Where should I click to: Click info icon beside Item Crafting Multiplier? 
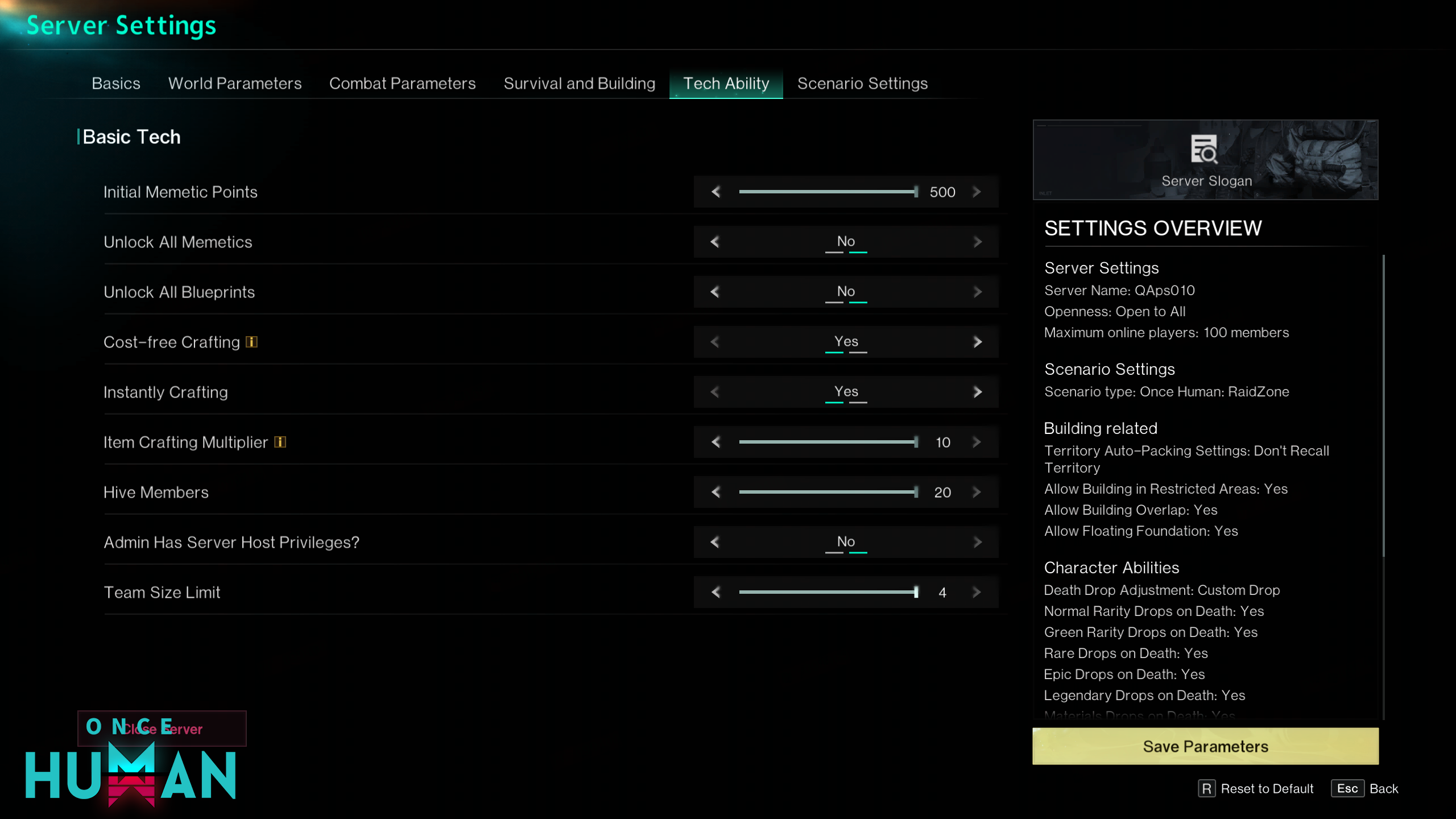(x=280, y=442)
